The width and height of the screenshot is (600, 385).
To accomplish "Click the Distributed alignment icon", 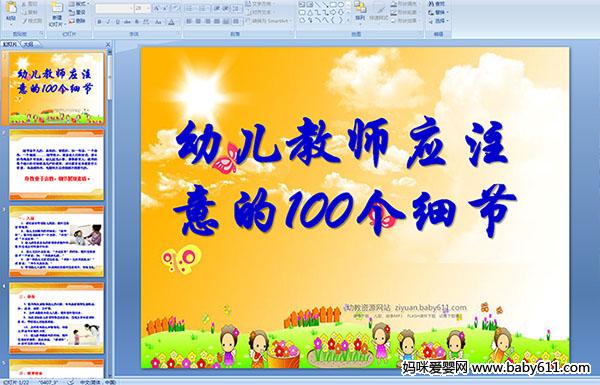I will [x=226, y=21].
